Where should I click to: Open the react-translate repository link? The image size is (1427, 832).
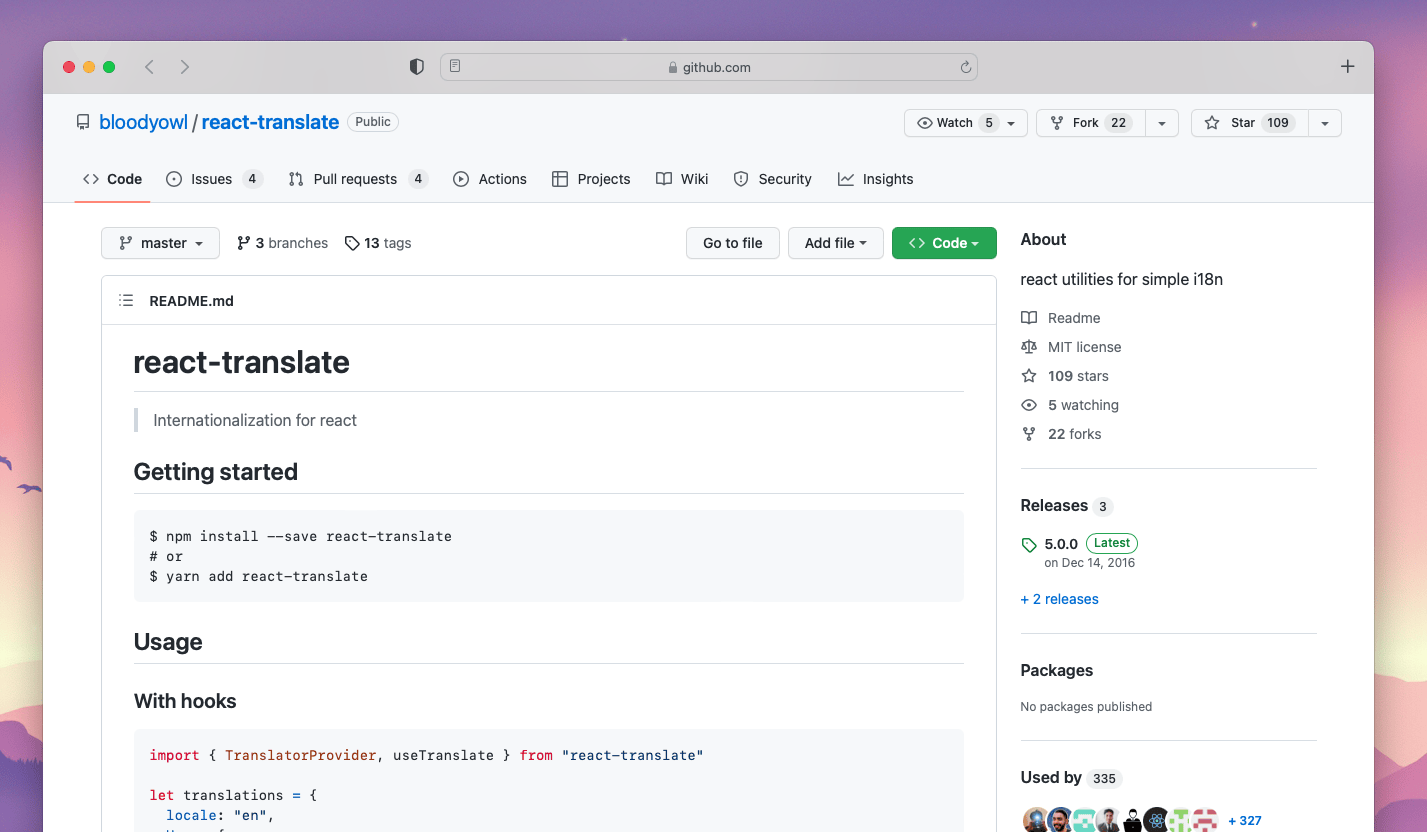point(270,122)
